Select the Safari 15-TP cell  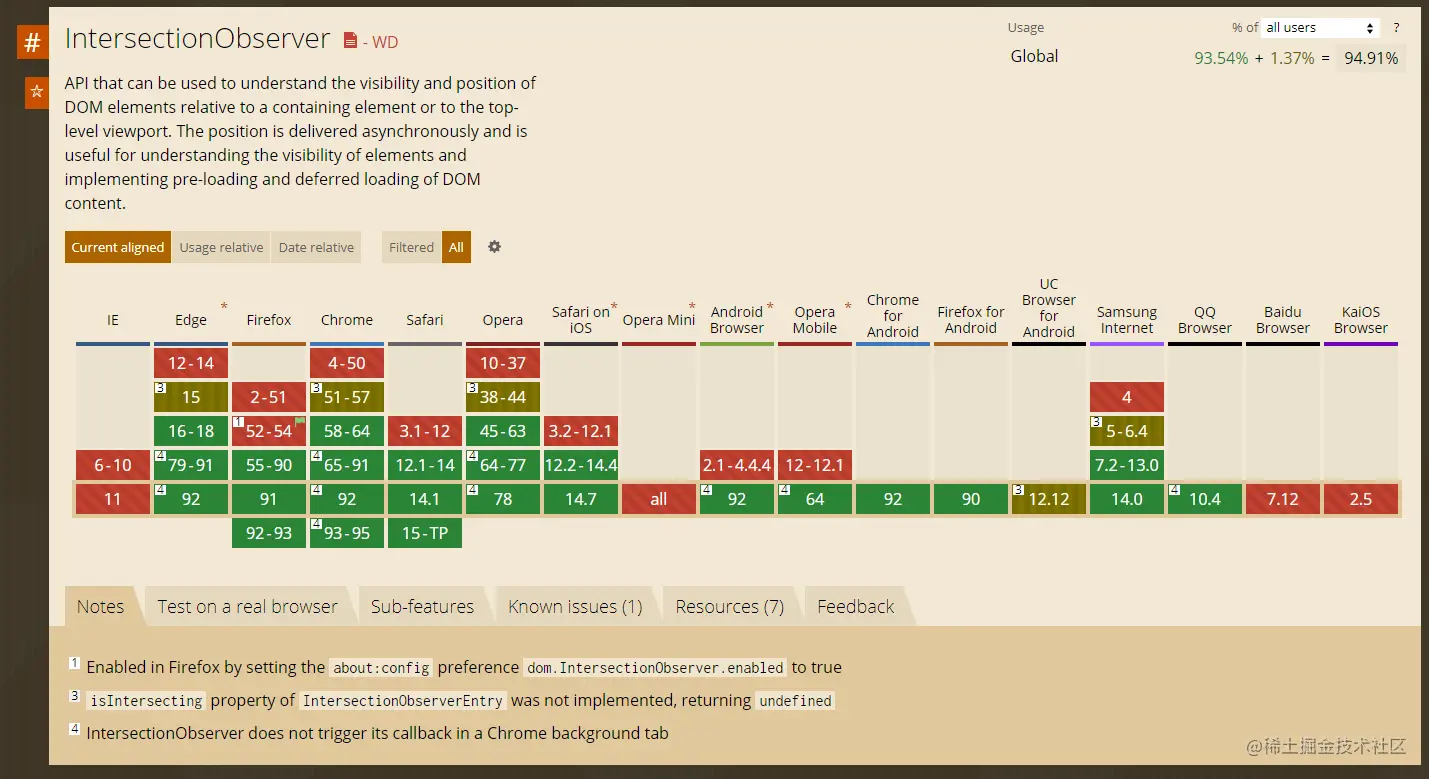pyautogui.click(x=425, y=533)
